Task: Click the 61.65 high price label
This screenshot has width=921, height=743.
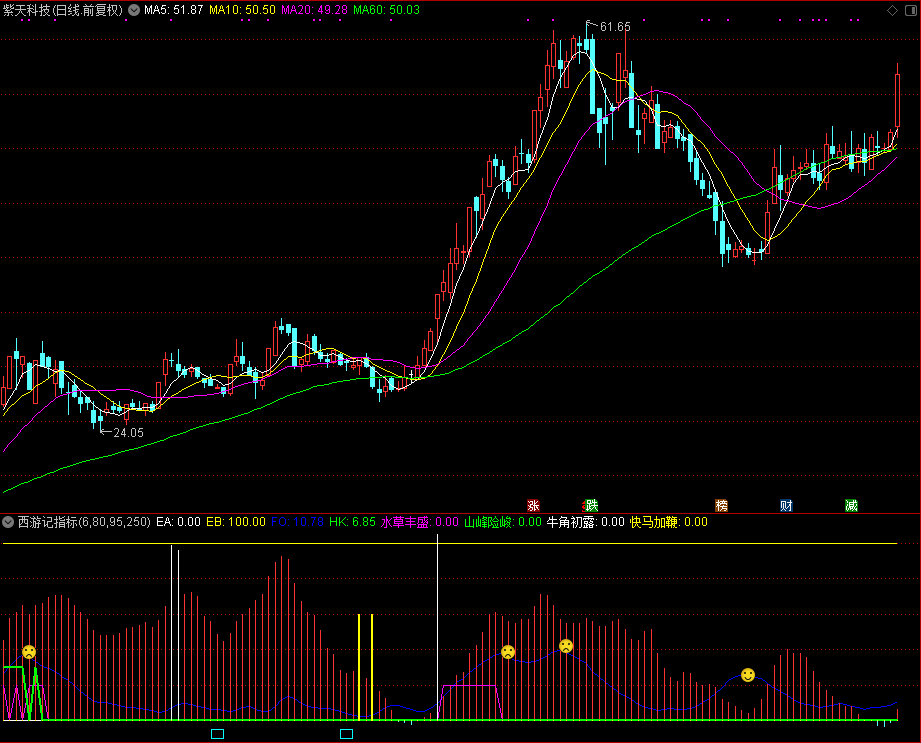Action: [x=615, y=27]
